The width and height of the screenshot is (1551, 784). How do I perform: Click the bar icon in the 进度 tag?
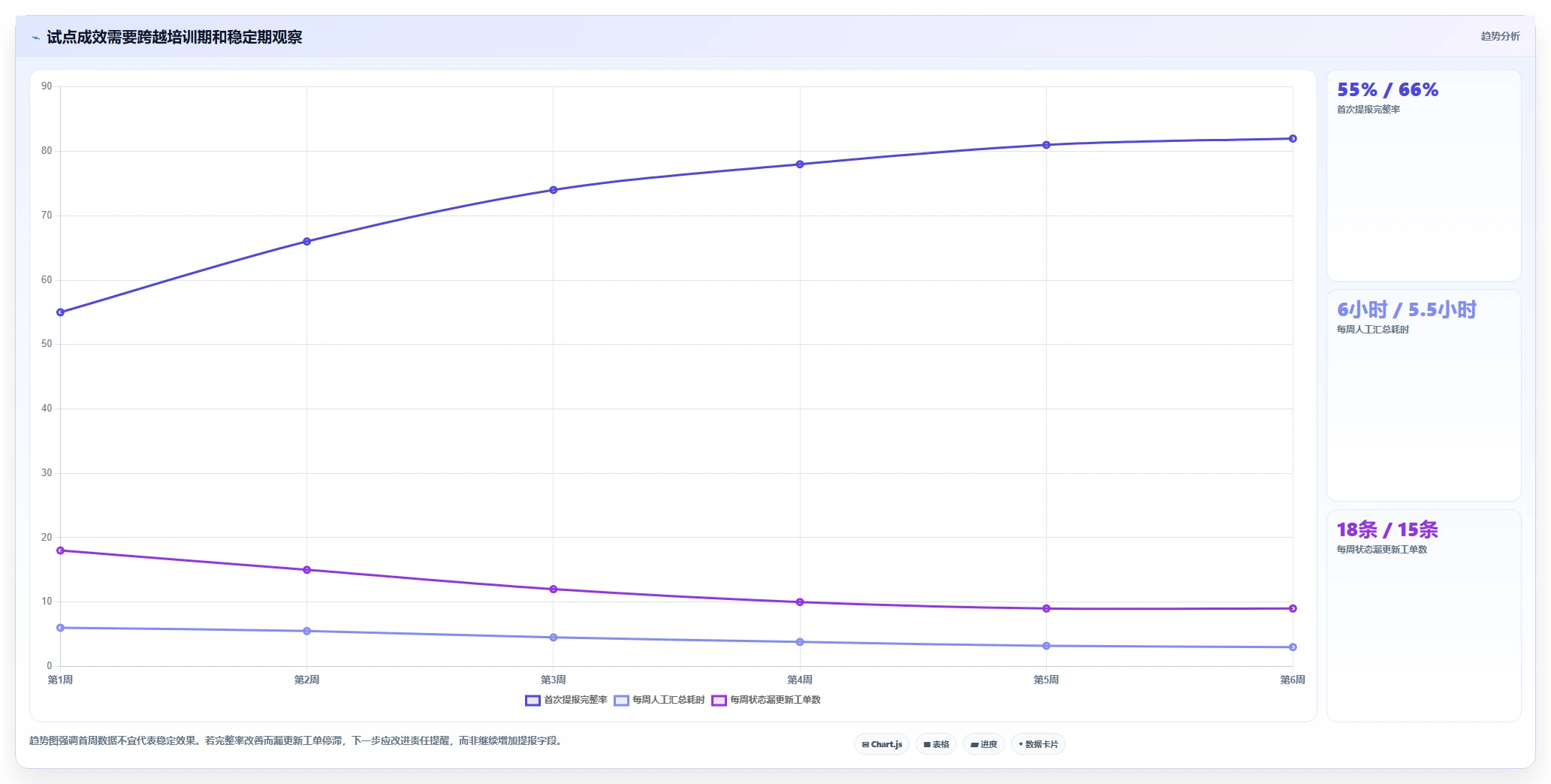(x=974, y=744)
